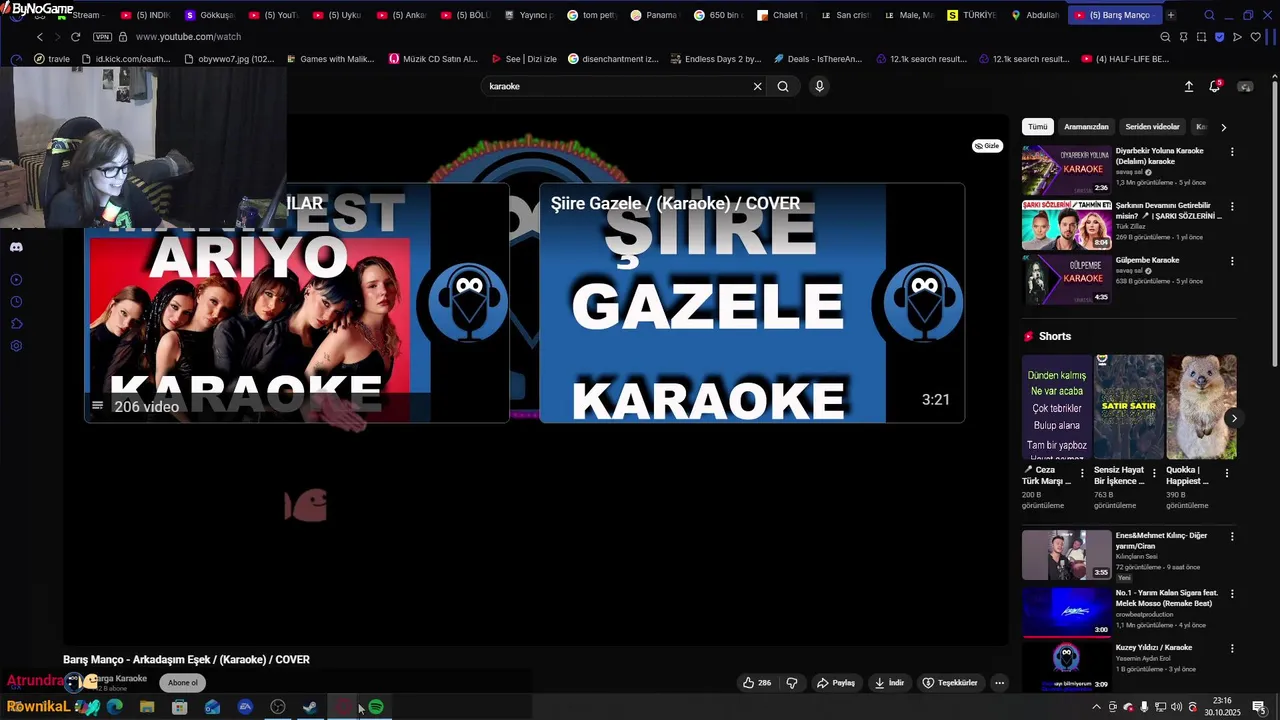Open options for Gülpembe Karaoke video
Screen dimensions: 1280x720
1232,261
